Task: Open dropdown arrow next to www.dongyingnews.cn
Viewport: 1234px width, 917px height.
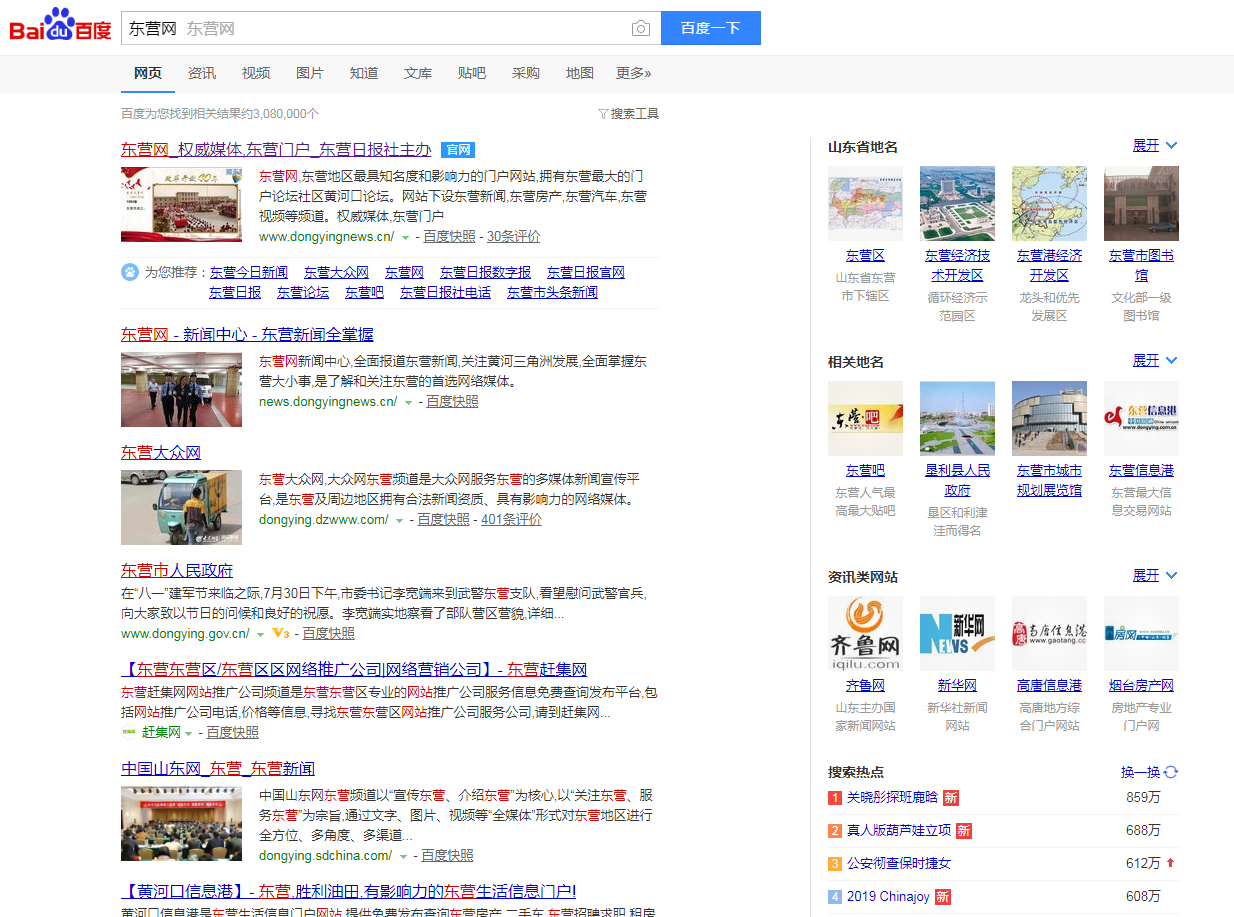Action: pyautogui.click(x=405, y=238)
